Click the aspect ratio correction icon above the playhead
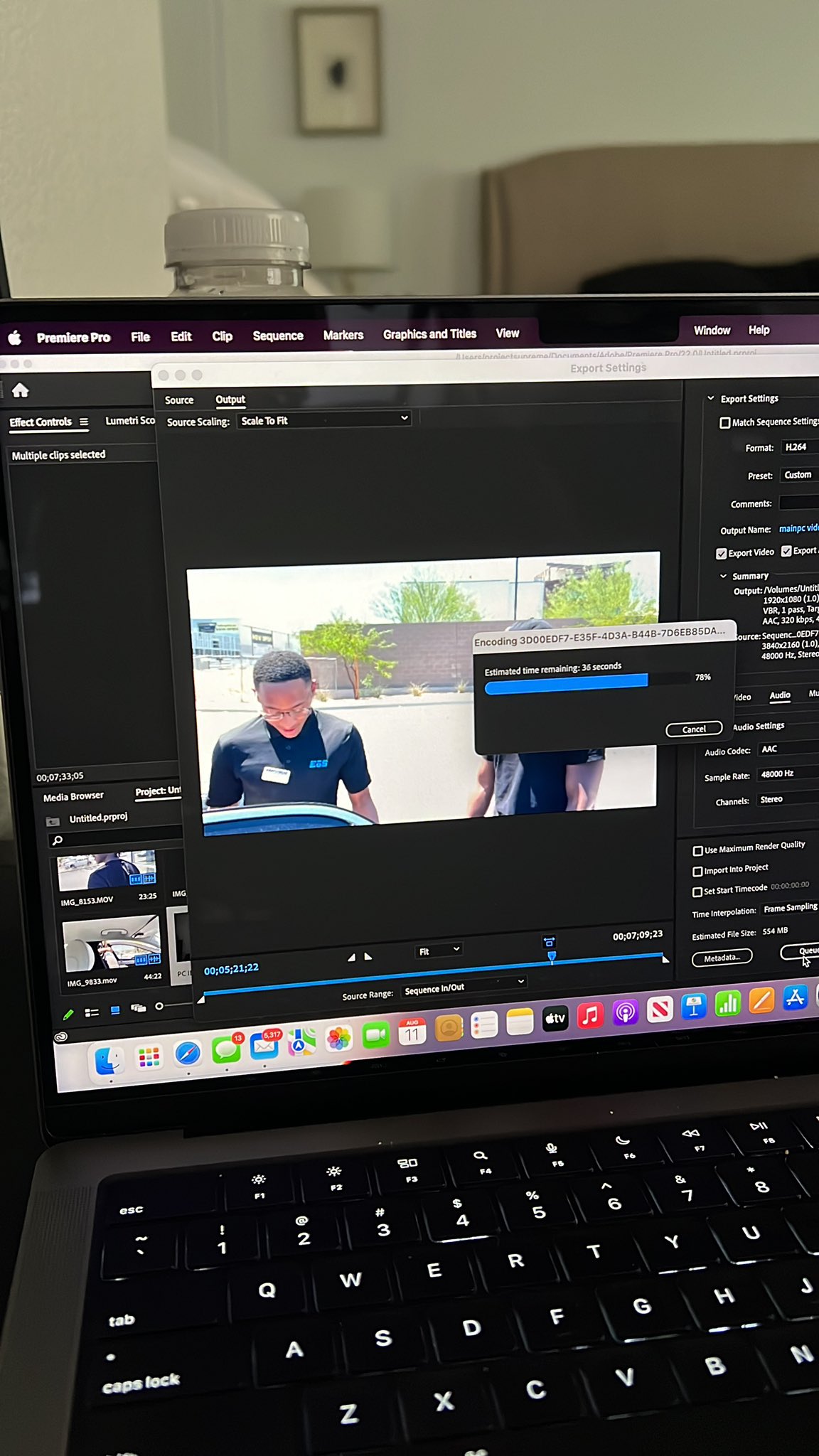The width and height of the screenshot is (819, 1456). (549, 942)
